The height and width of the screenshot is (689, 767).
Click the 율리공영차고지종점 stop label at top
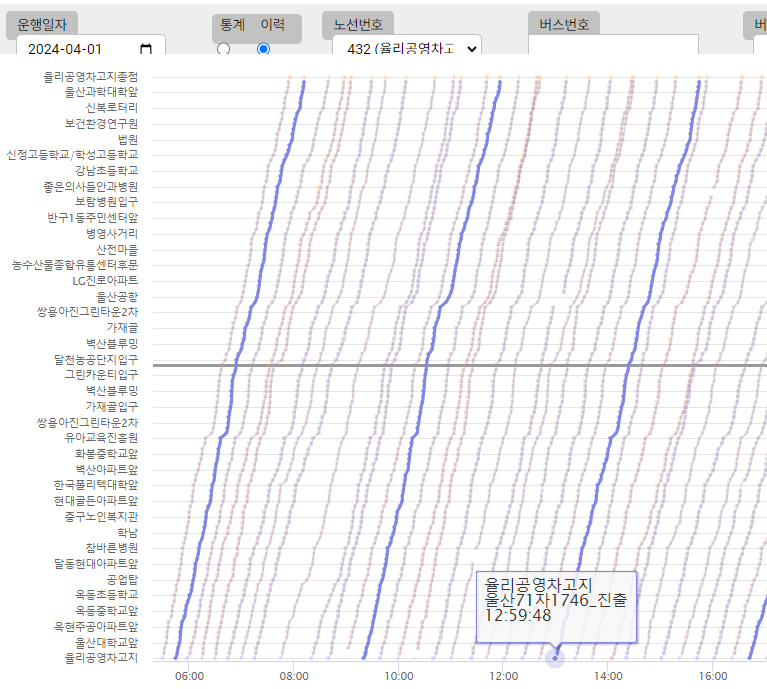pos(90,76)
